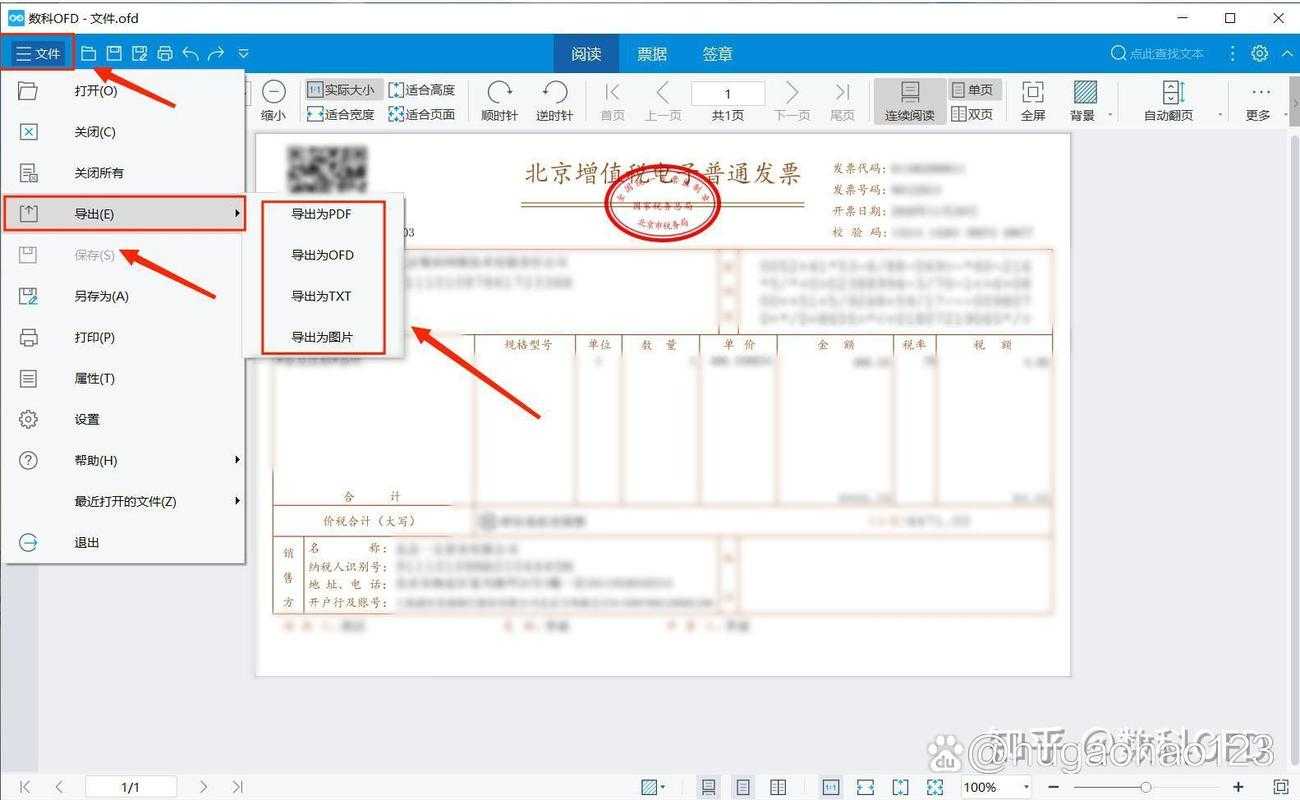This screenshot has width=1300, height=800.
Task: Open the 签章 tab
Action: [x=717, y=53]
